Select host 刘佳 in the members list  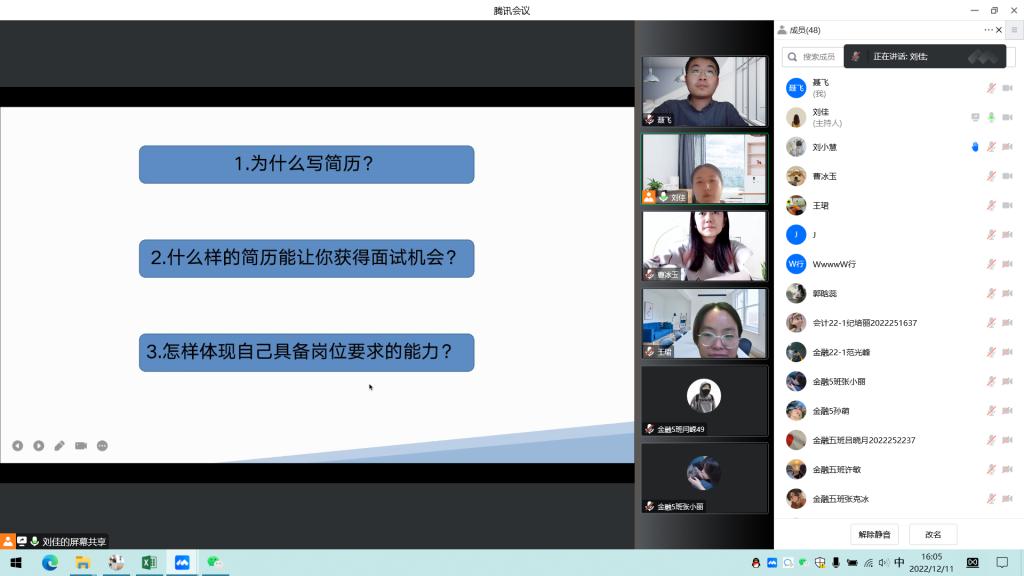[899, 117]
